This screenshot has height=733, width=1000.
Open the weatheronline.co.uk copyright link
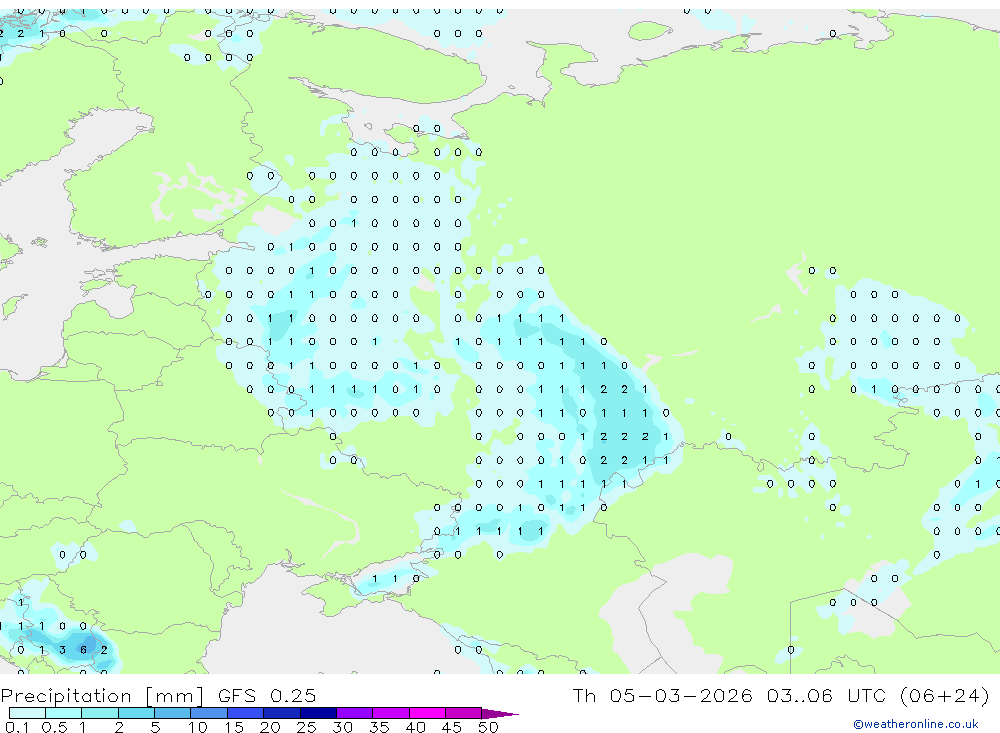pos(916,724)
